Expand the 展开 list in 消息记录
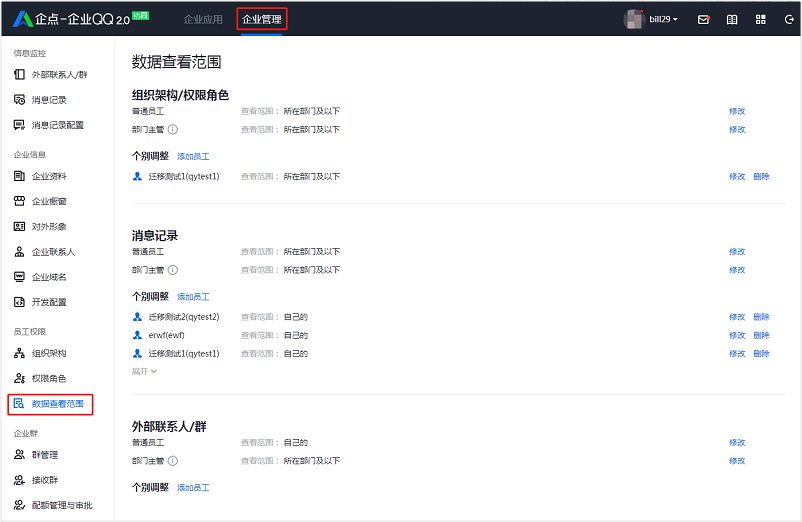This screenshot has height=522, width=802. coord(144,371)
